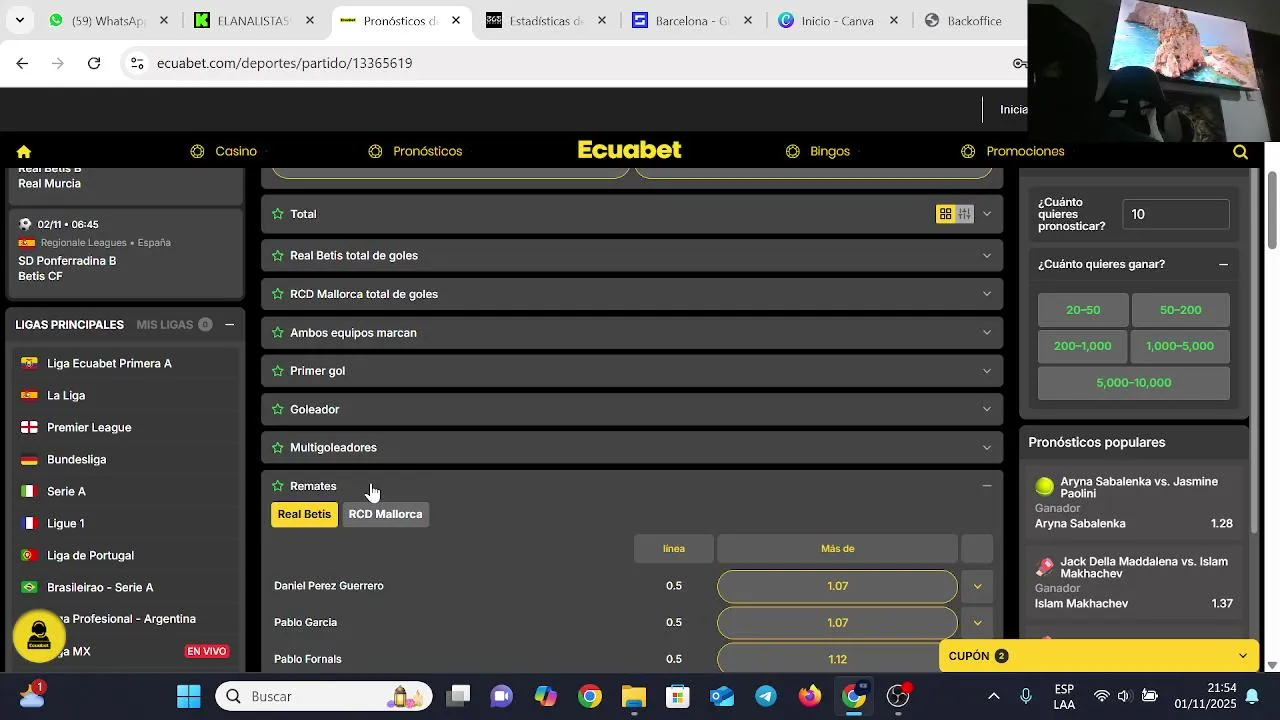Pick Daniel Perez Guerrero odds 1.07

837,586
